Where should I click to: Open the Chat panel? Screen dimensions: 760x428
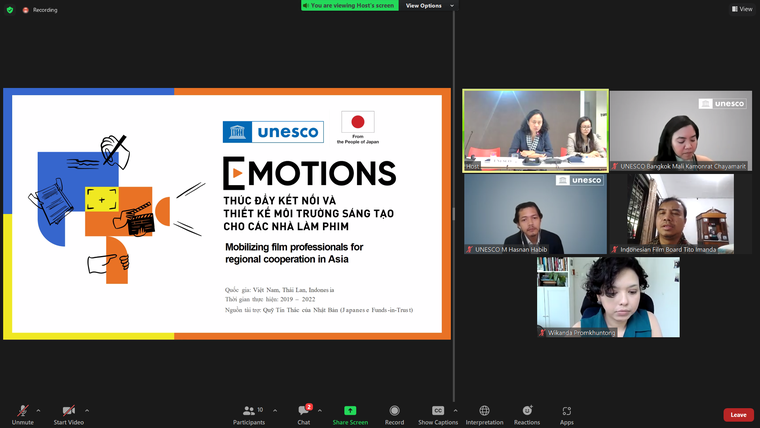coord(304,413)
